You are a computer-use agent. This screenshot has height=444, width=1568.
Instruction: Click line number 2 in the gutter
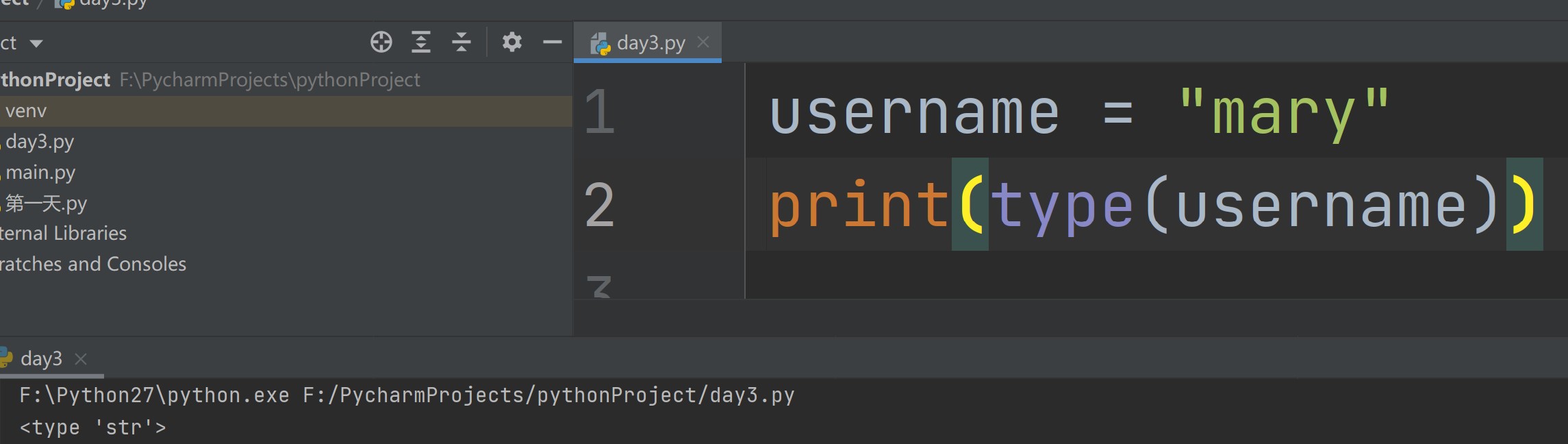point(600,205)
